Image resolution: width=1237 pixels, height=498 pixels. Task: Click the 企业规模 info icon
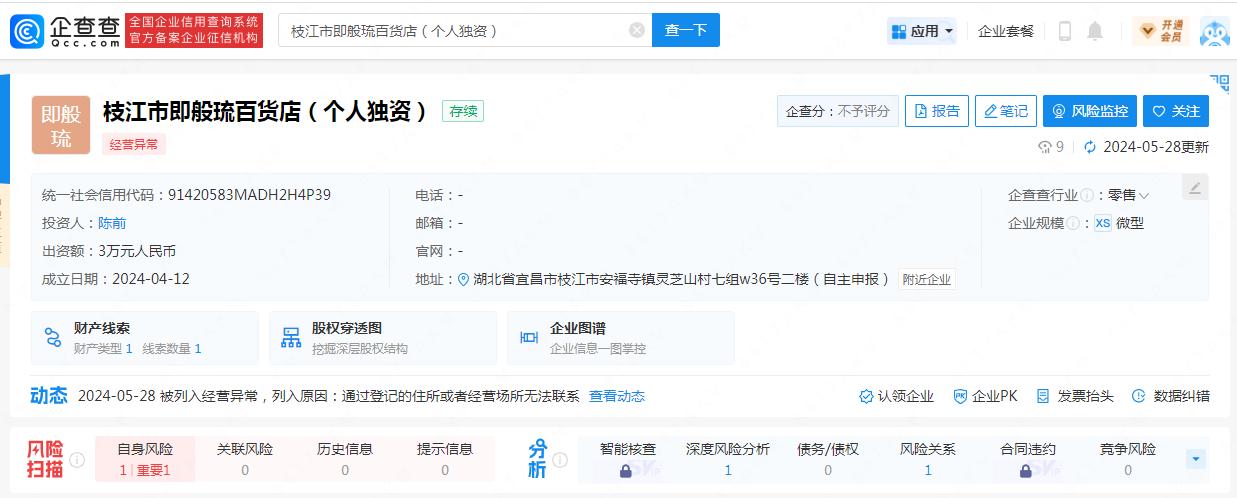(x=1072, y=223)
